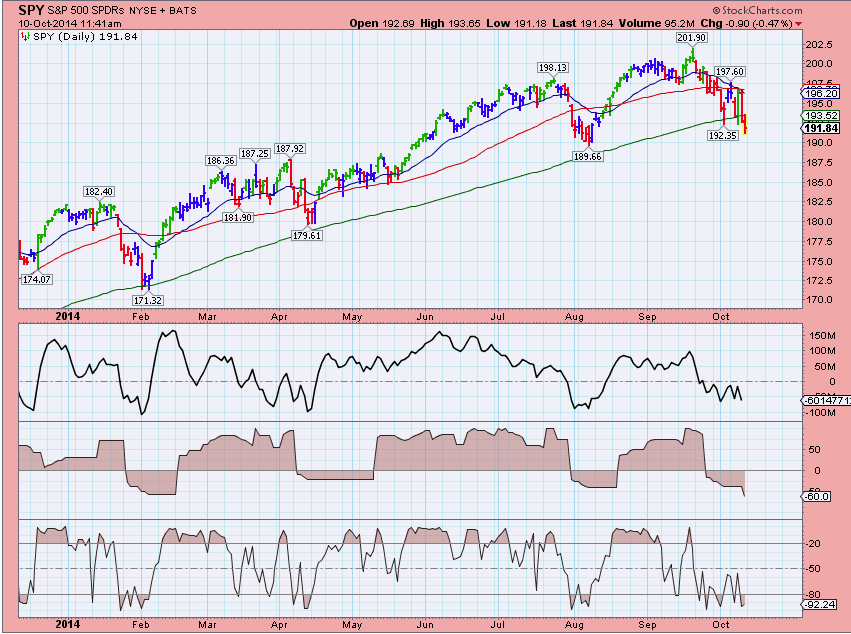The width and height of the screenshot is (851, 634).
Task: Select the 186.36 price callout
Action: pyautogui.click(x=221, y=161)
